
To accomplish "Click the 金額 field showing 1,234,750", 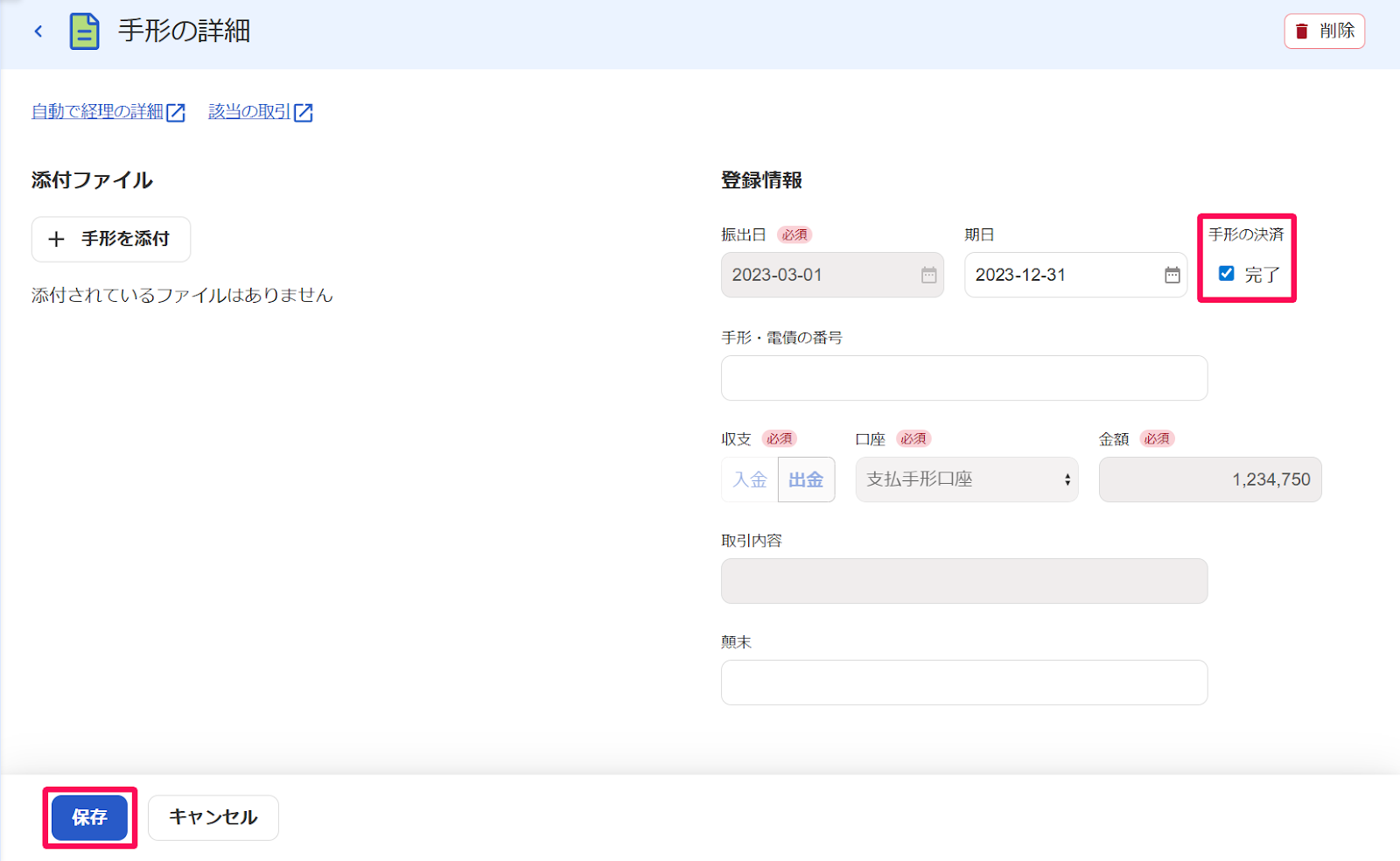I will pos(1210,479).
